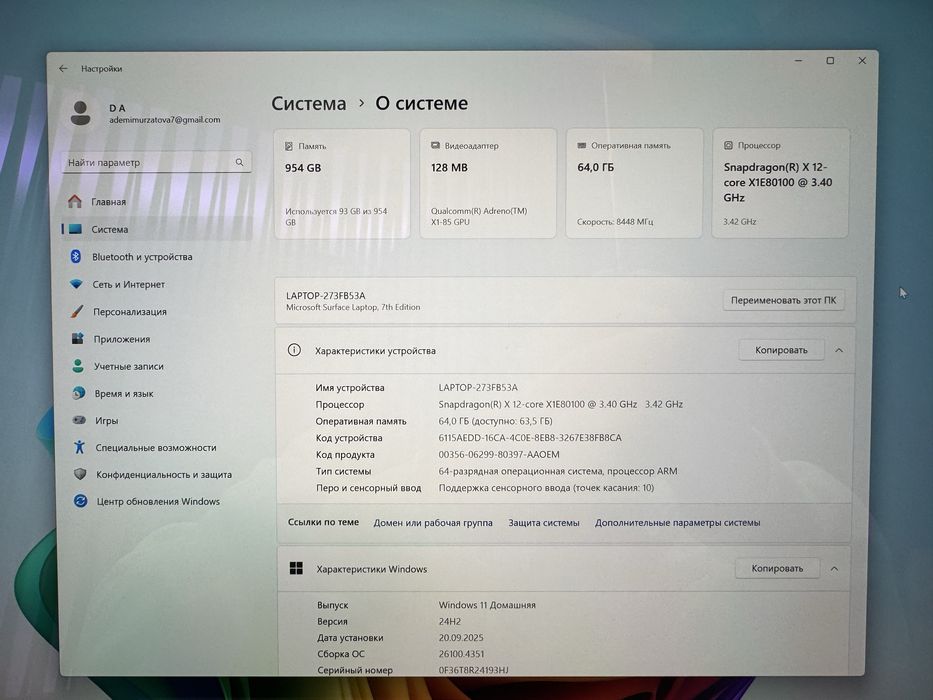
Task: Click device name value LAPTOP-273FB53A in specs
Action: 478,388
